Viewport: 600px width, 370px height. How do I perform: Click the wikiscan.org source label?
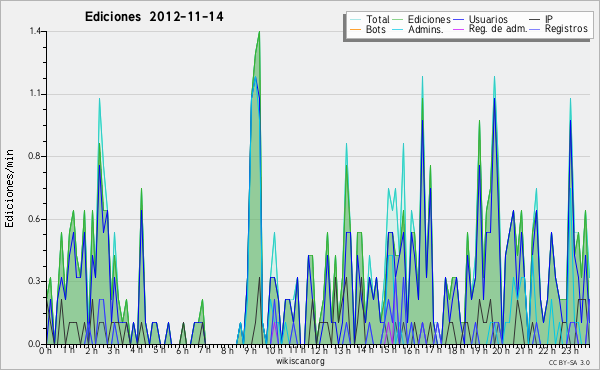(300, 361)
